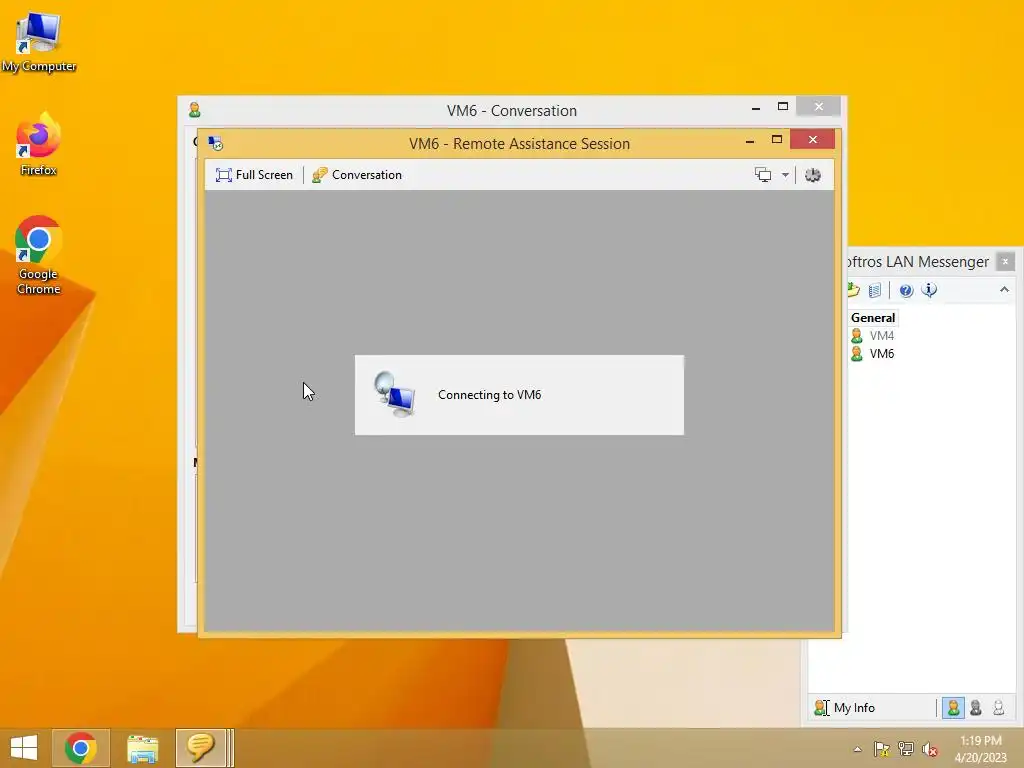Image resolution: width=1024 pixels, height=768 pixels.
Task: Open the Firefox desktop shortcut
Action: click(39, 144)
